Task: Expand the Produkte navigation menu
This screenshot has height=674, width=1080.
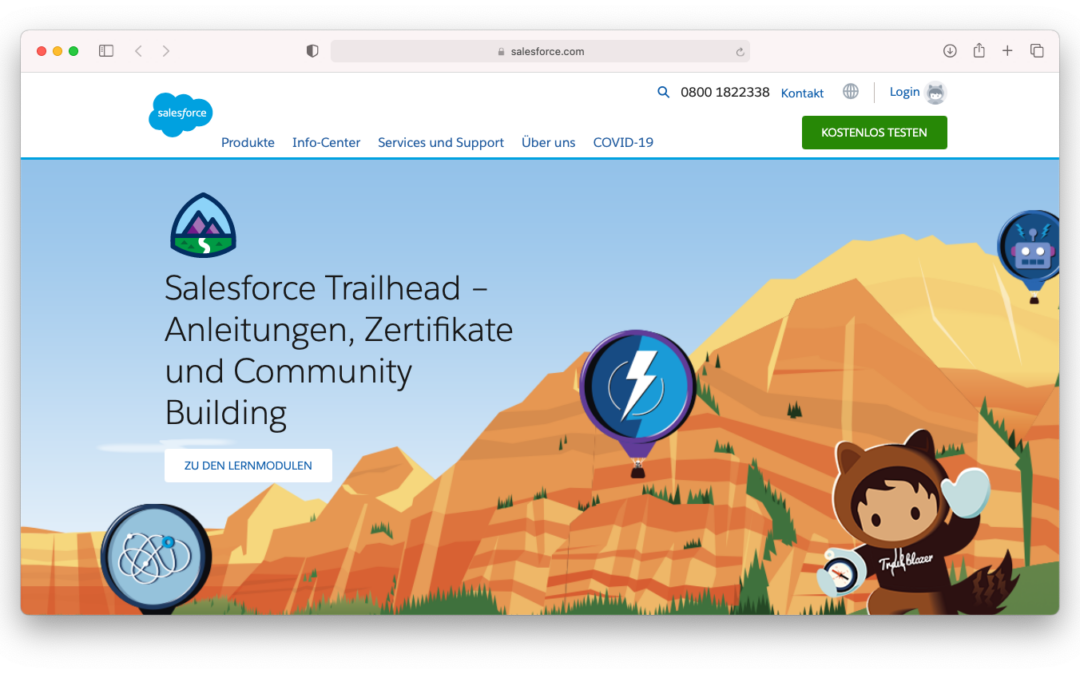Action: 248,143
